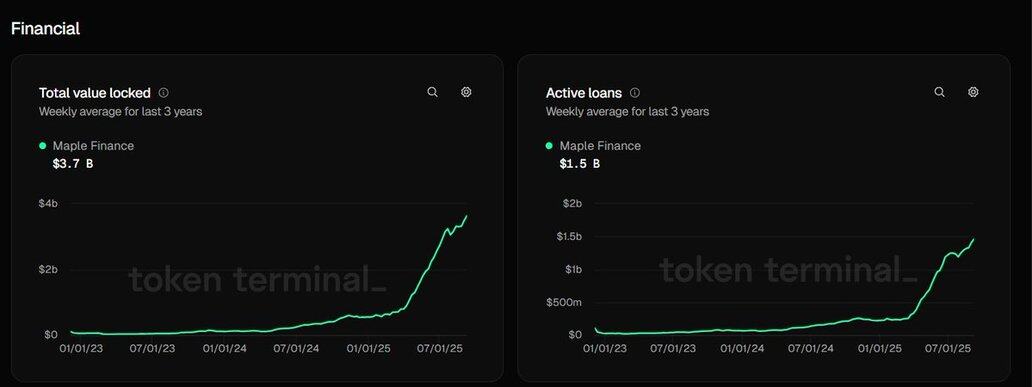The width and height of the screenshot is (1032, 387).
Task: Click the token terminal_ watermark in Active loans chart
Action: pos(788,271)
